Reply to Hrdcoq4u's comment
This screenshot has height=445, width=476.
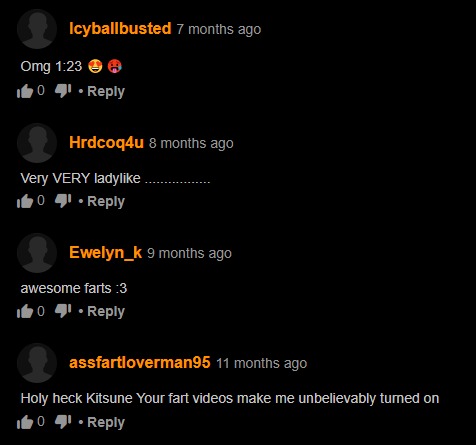pyautogui.click(x=106, y=201)
